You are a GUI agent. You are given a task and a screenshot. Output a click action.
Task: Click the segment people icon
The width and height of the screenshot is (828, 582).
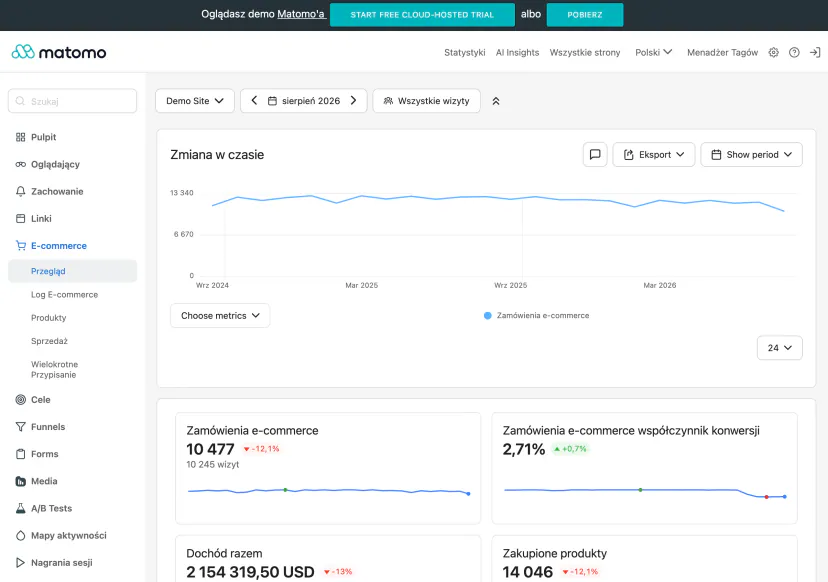[388, 101]
